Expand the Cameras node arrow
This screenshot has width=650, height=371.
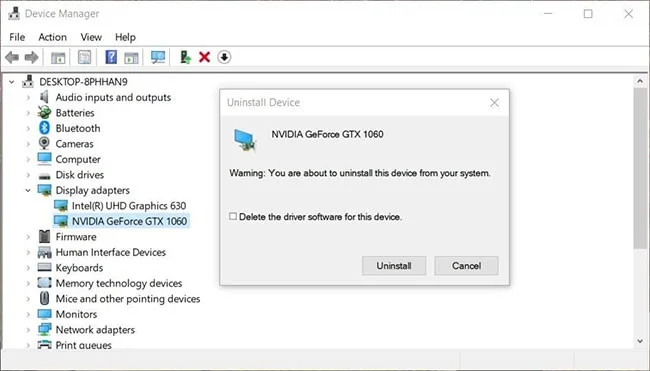28,144
